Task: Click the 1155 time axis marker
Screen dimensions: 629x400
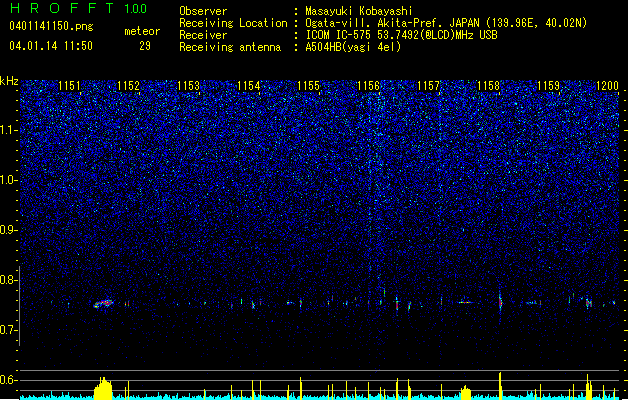Action: [x=308, y=86]
